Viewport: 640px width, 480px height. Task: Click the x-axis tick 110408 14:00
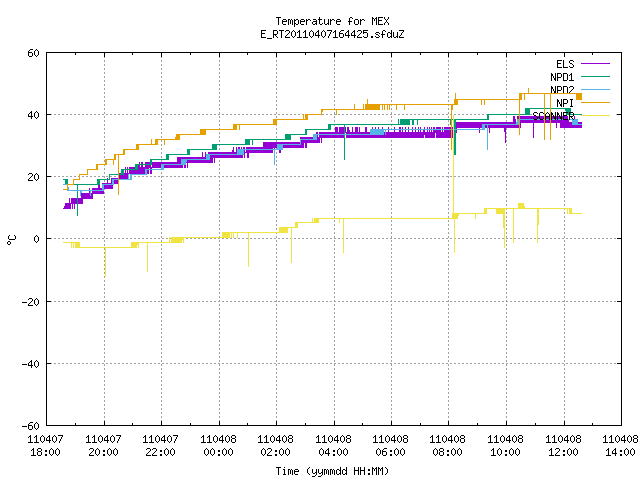(x=620, y=446)
